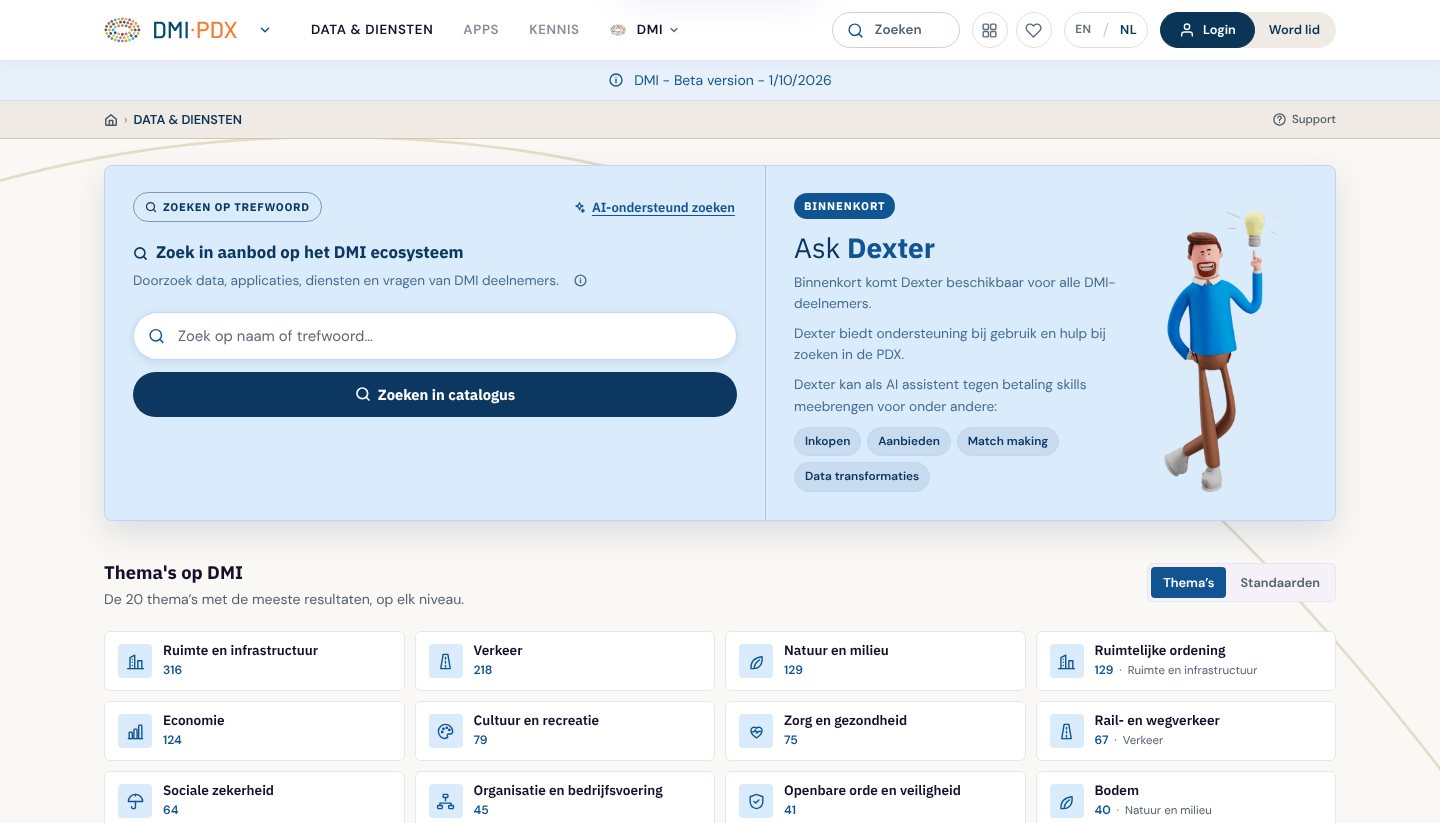Click the Match making skill tag
The image size is (1440, 823).
point(1007,442)
